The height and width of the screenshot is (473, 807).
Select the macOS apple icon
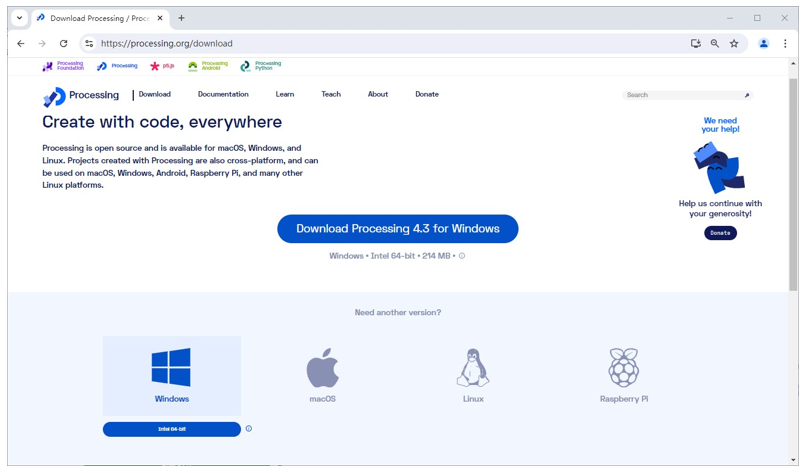(323, 368)
